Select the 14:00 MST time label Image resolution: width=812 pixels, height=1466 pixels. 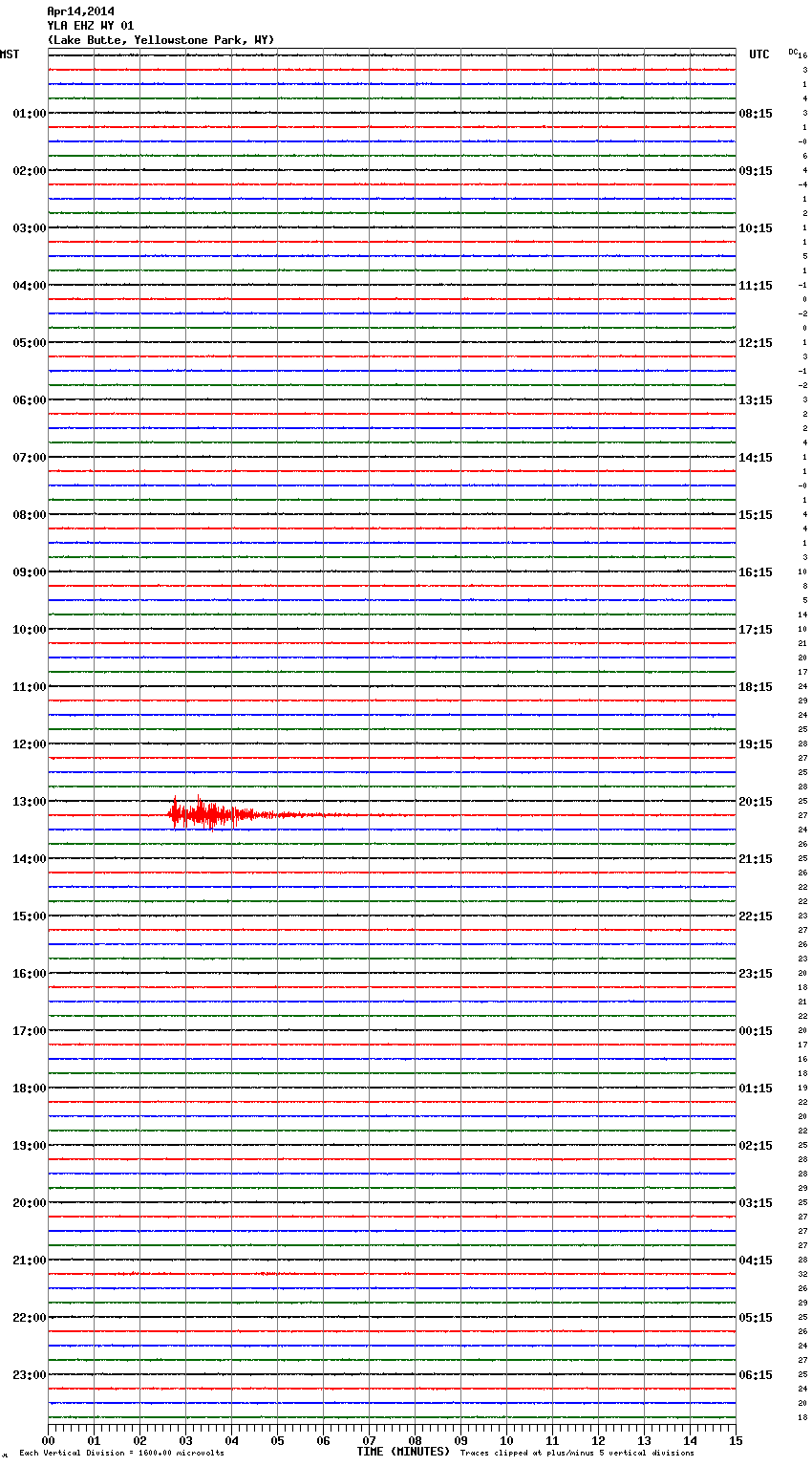tap(29, 859)
